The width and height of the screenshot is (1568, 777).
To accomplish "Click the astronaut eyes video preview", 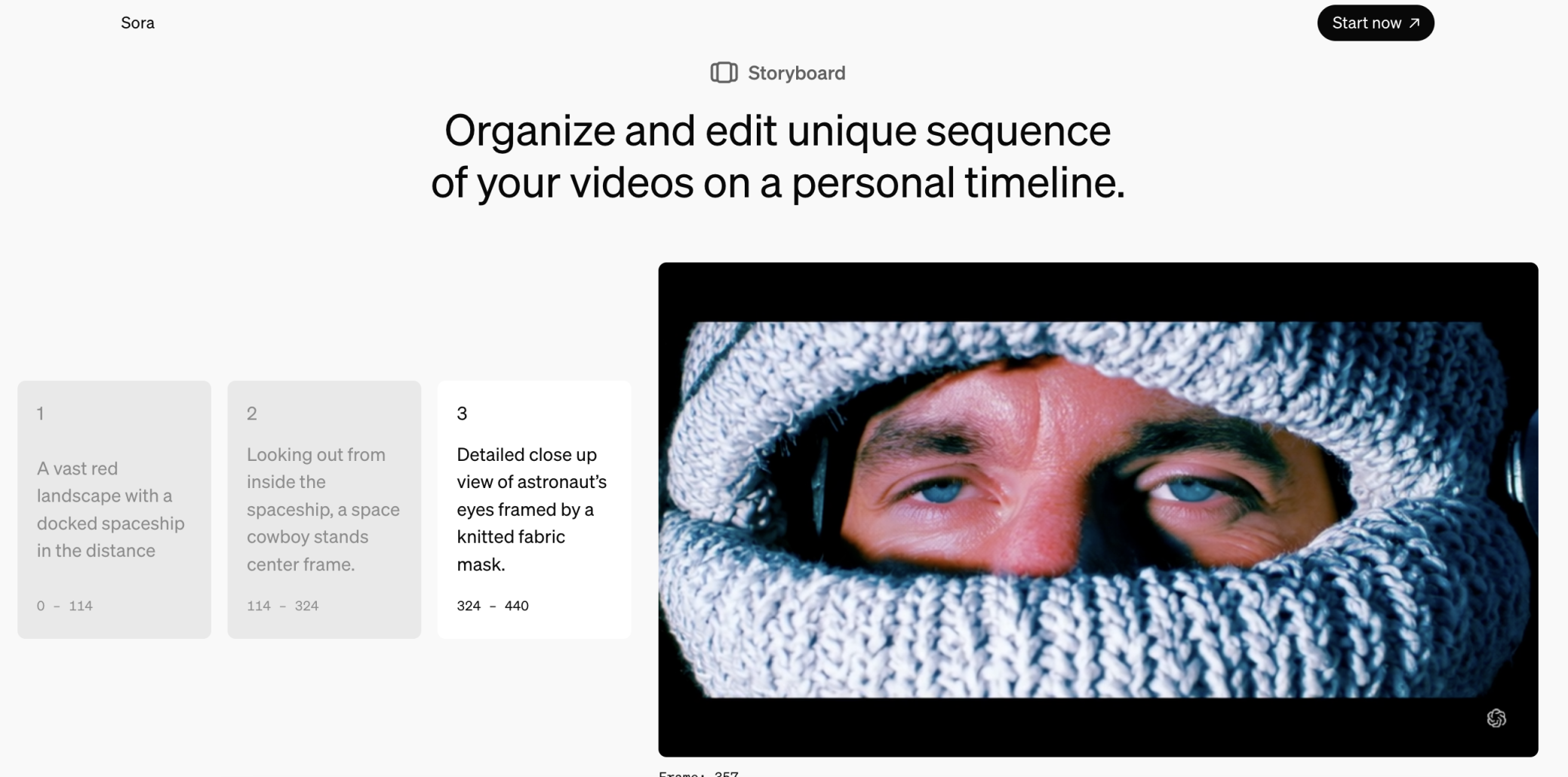I will 1098,509.
